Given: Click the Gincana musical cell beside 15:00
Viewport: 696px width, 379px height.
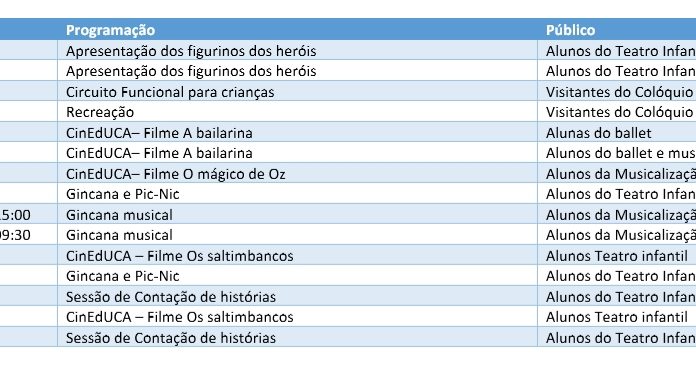Looking at the screenshot, I should pos(297,214).
